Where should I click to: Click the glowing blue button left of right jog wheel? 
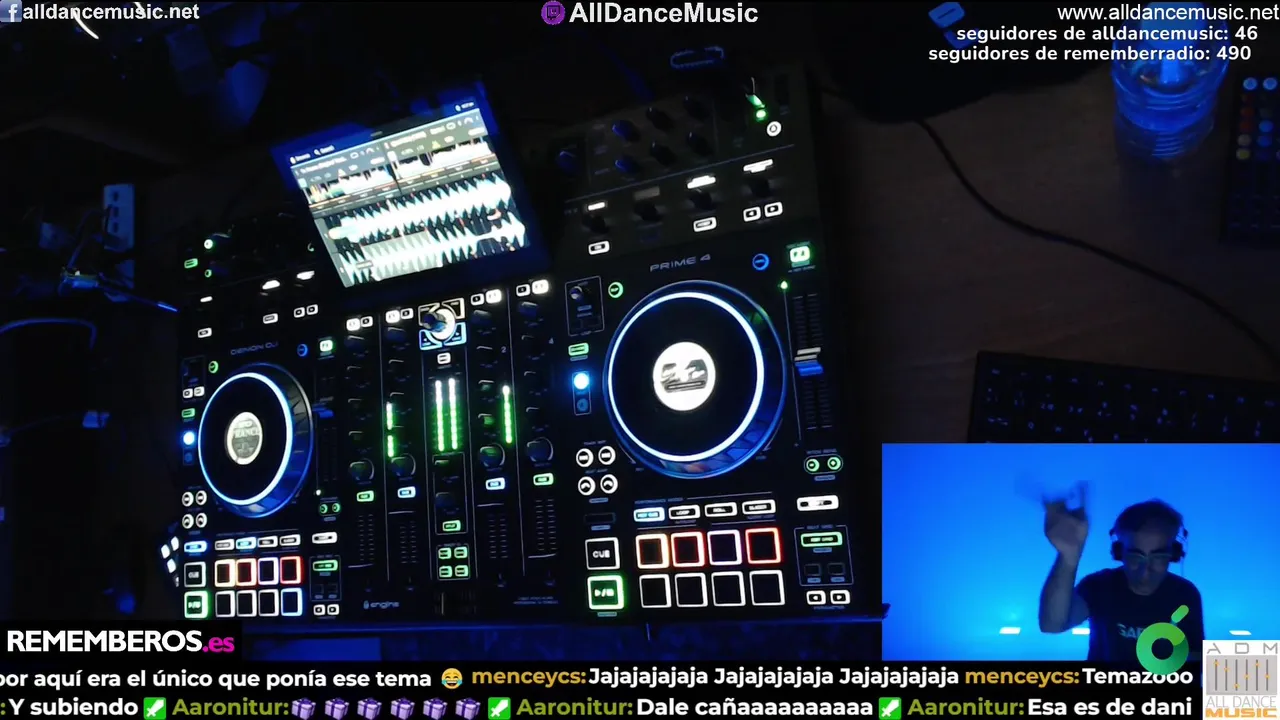coord(580,381)
